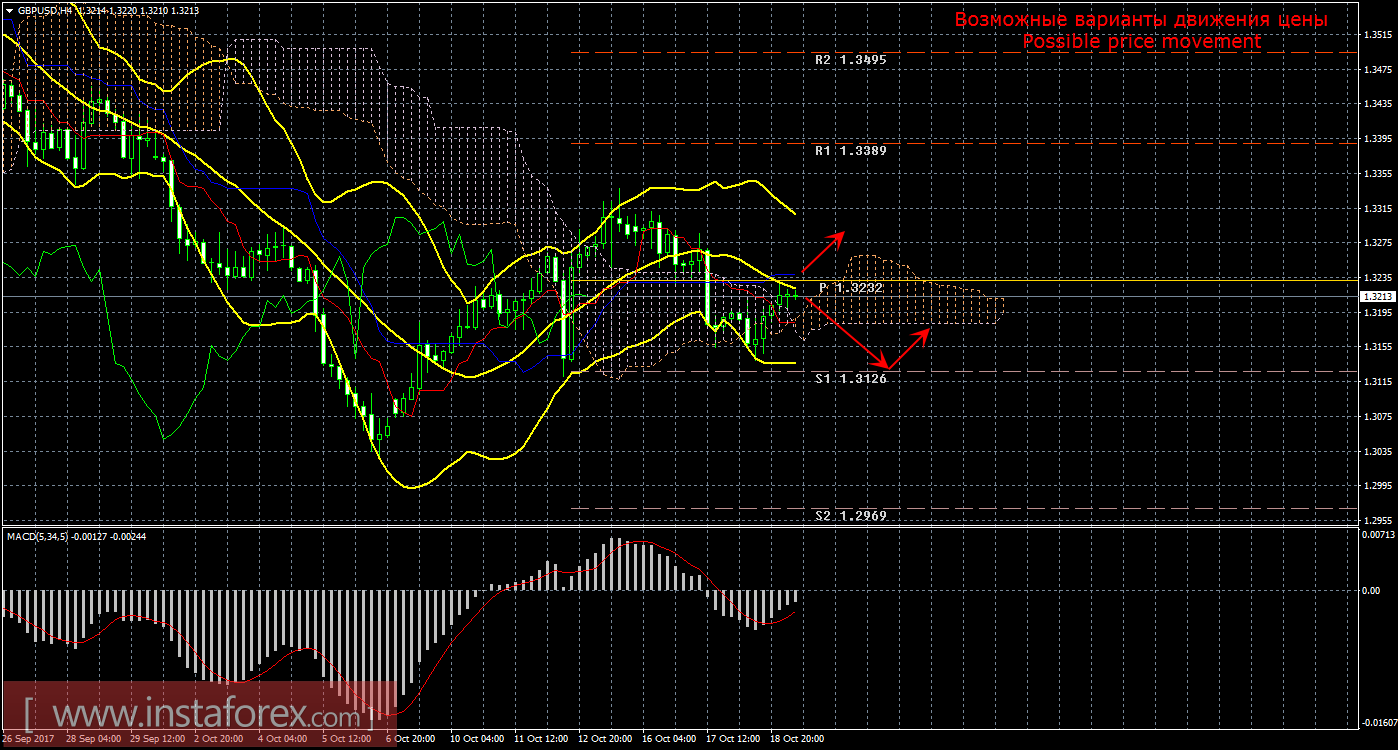Click the red rebound arrow near S1
The image size is (1398, 750).
910,346
